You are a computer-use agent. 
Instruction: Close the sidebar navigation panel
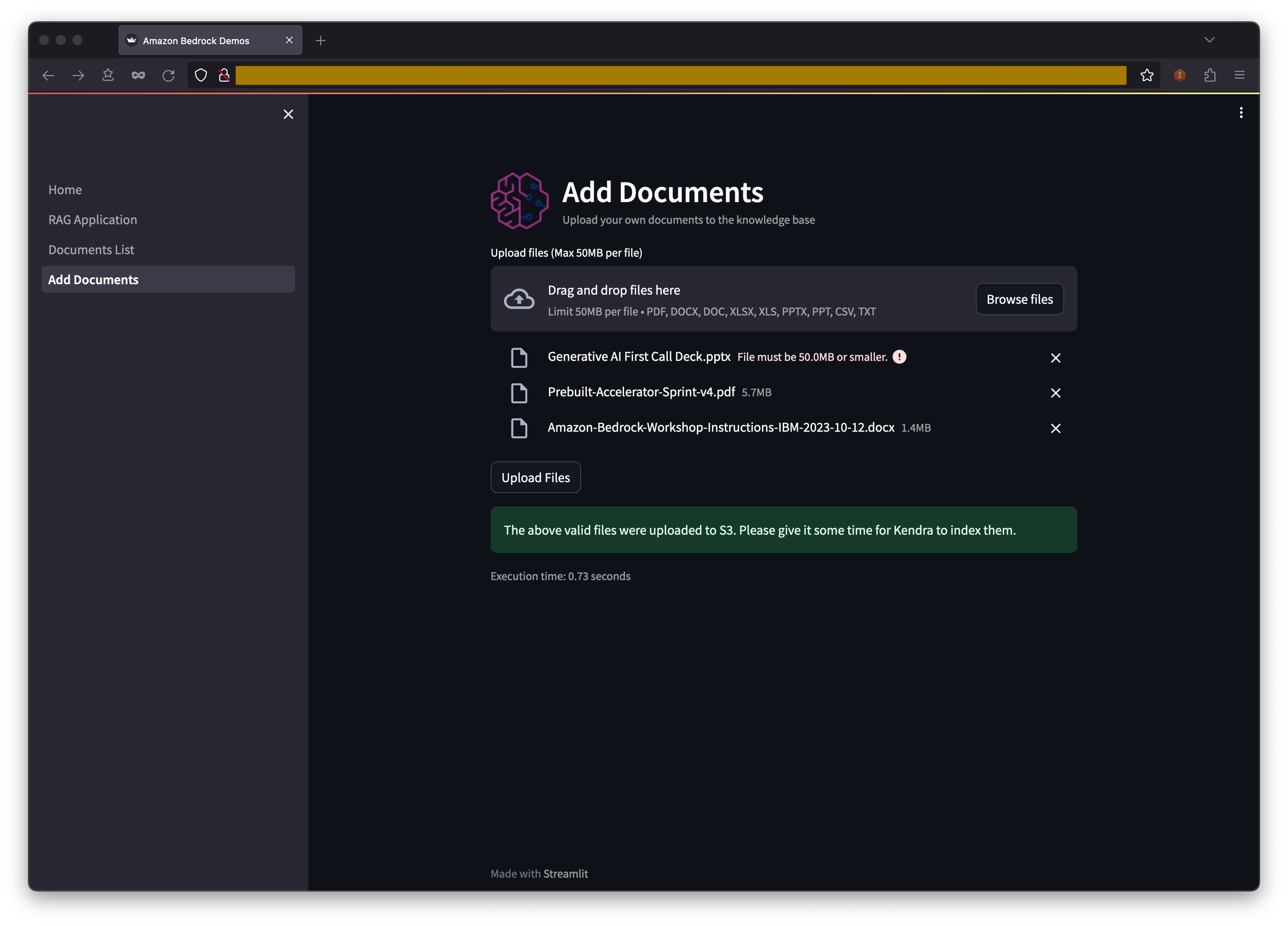point(288,114)
